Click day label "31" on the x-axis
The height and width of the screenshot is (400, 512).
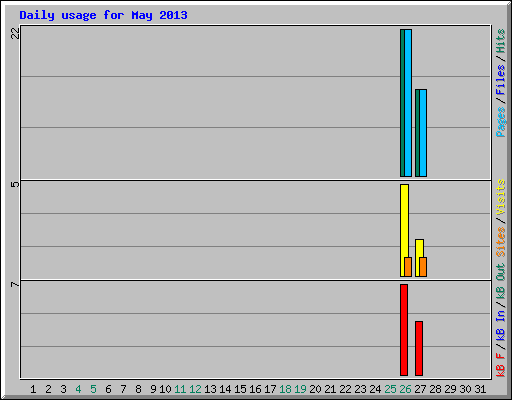point(480,389)
